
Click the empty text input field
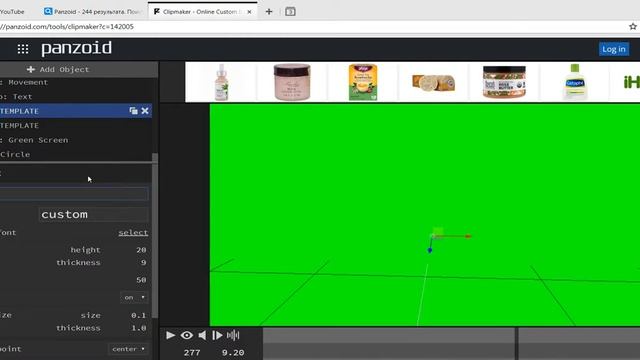pyautogui.click(x=74, y=194)
